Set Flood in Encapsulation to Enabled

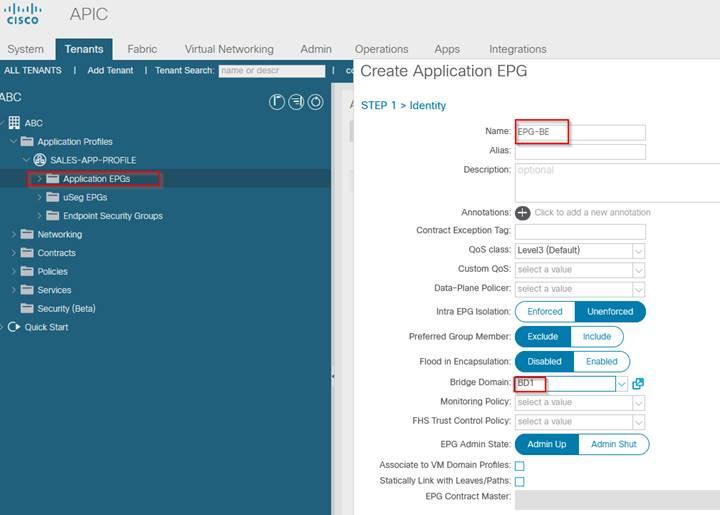coord(602,361)
